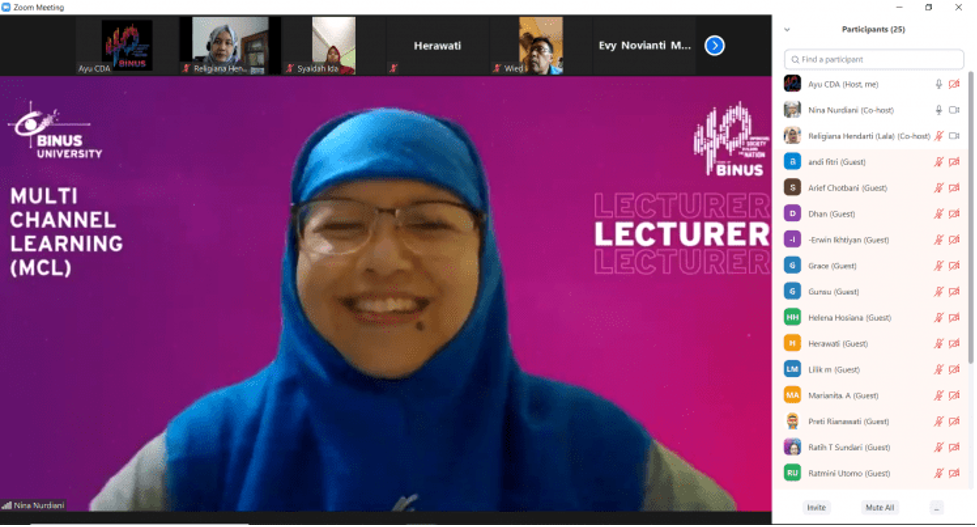The width and height of the screenshot is (977, 527).
Task: Toggle Nina Nurdiani microphone icon
Action: pos(938,110)
